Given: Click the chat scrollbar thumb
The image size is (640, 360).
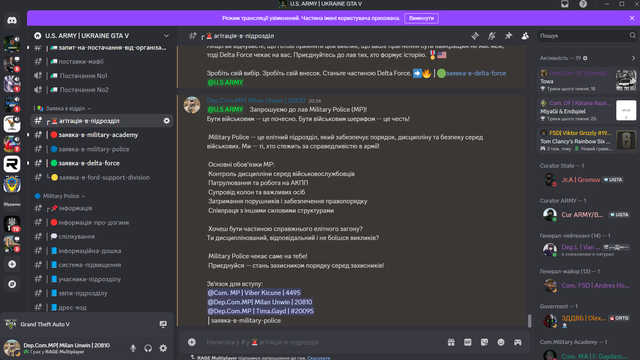Looking at the screenshot, I should [529, 320].
